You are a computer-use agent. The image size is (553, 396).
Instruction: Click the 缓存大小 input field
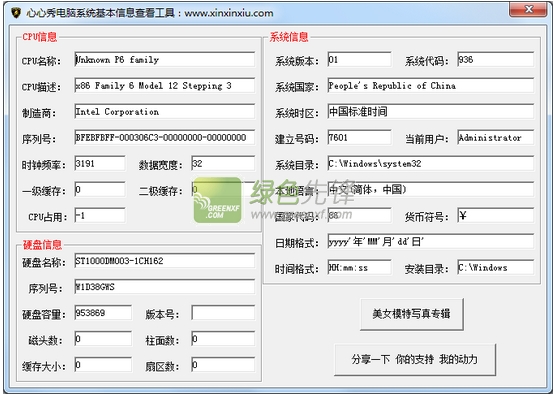[103, 365]
